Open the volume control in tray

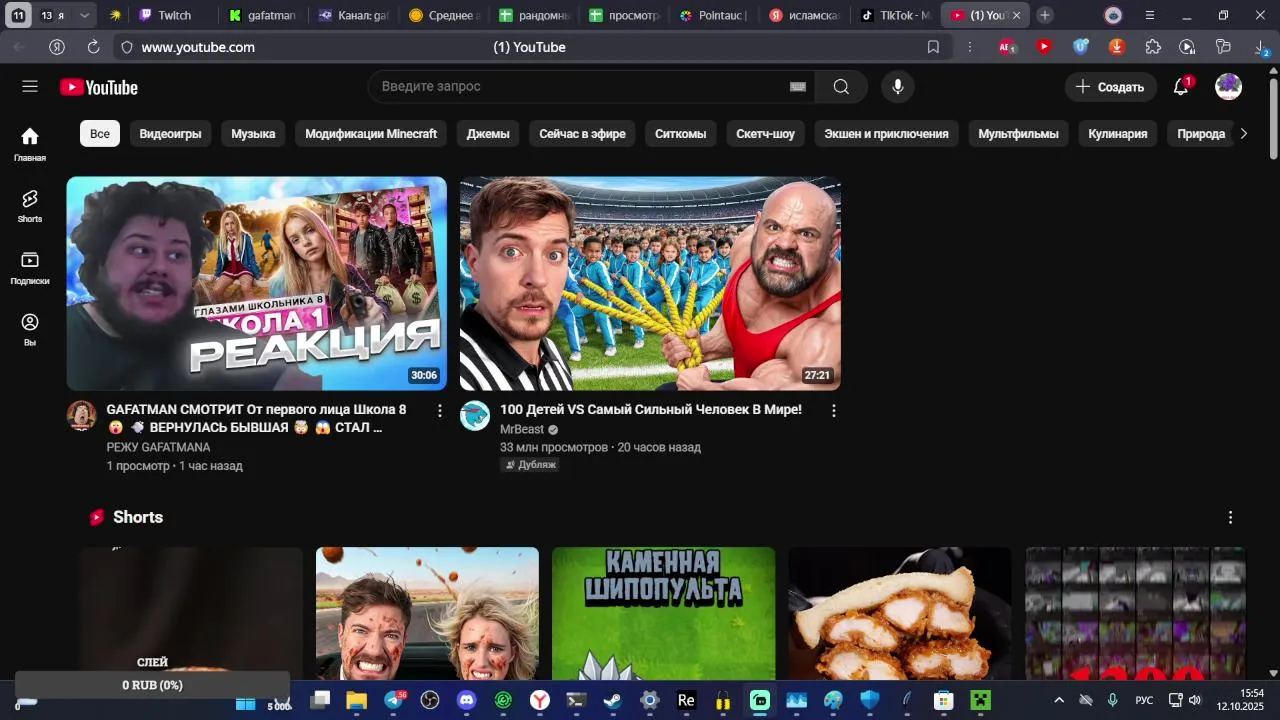[1194, 700]
